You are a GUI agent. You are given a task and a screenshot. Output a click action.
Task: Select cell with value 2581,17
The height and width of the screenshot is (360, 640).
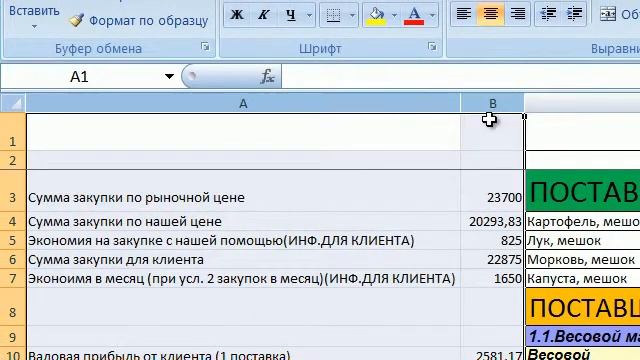493,354
